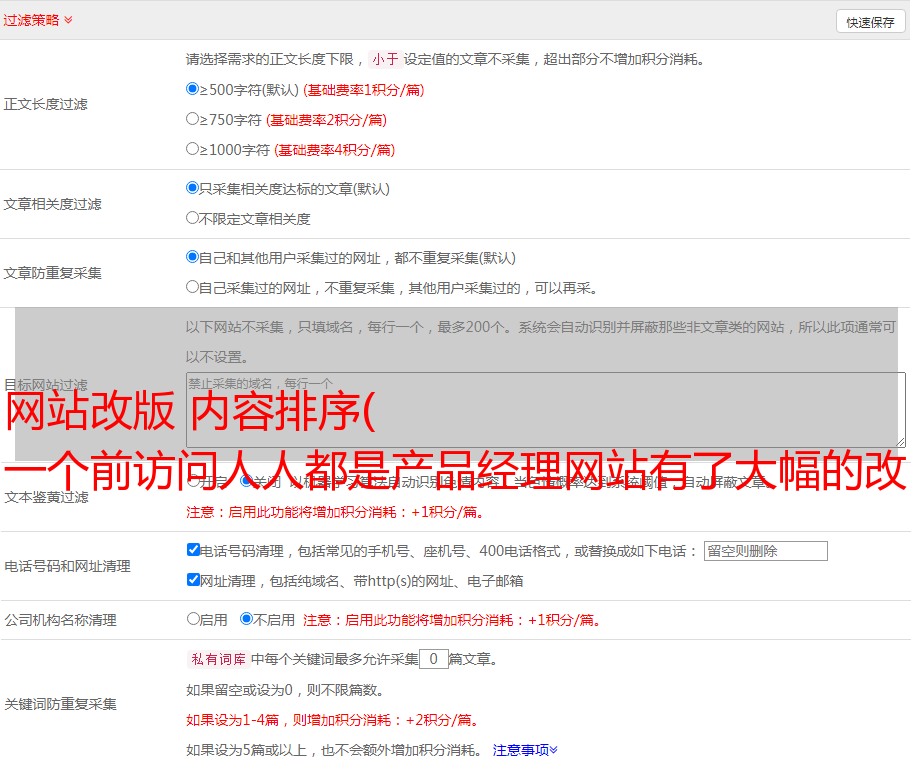Expand the 注意事项 notes link
This screenshot has width=912, height=768.
525,749
